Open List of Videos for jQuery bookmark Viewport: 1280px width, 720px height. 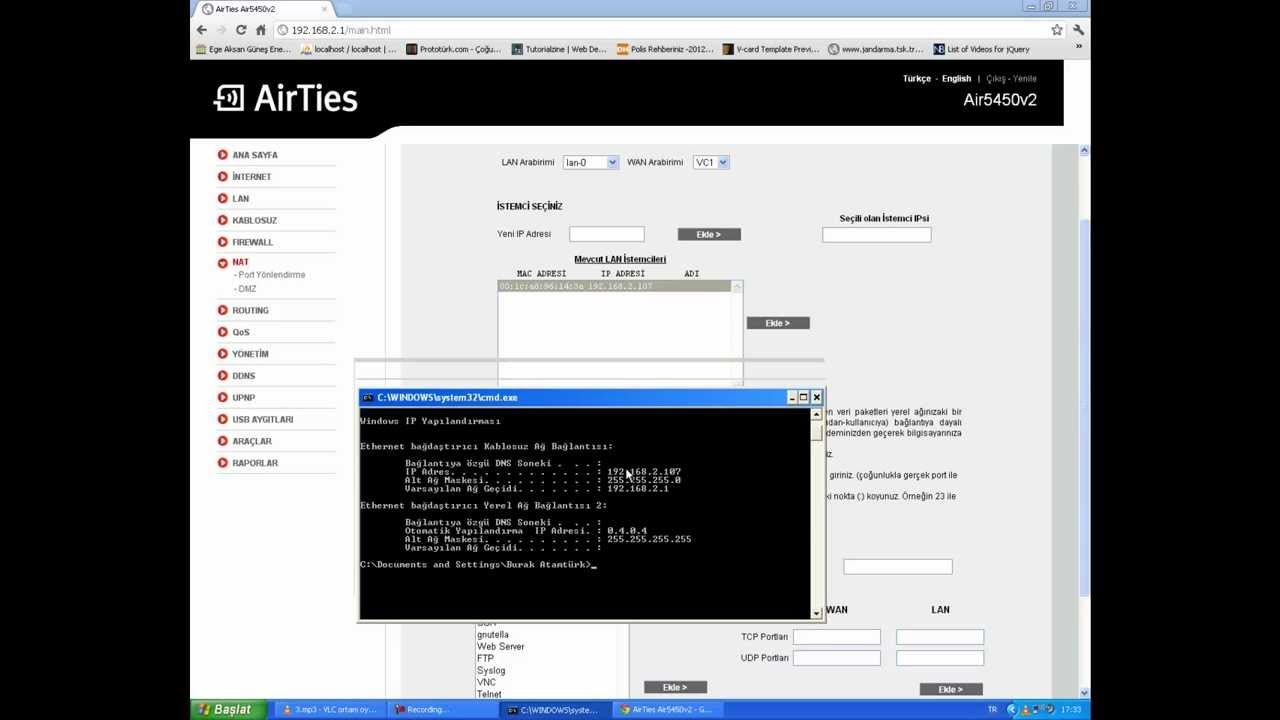[981, 49]
